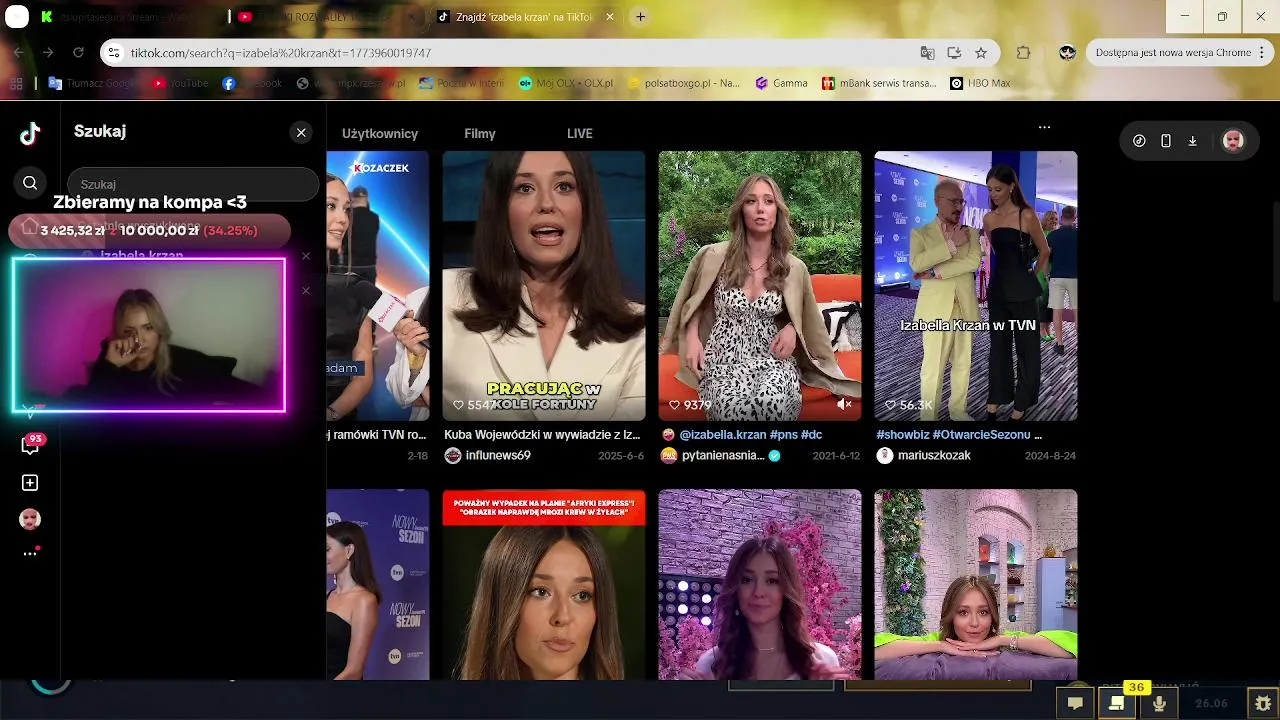The height and width of the screenshot is (720, 1280).
Task: Open the Poczta w Interii bookmark
Action: point(461,84)
